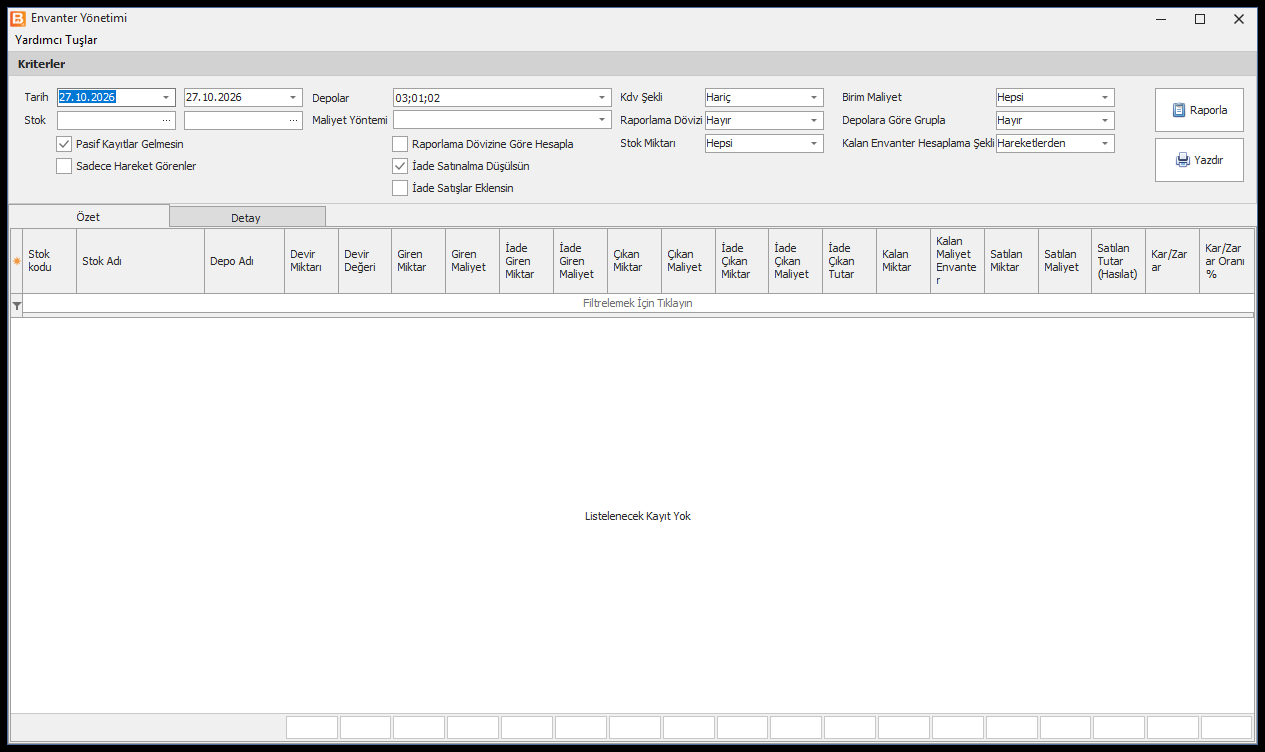The width and height of the screenshot is (1265, 752).
Task: Click the Çıkan Miktar column header
Action: point(635,261)
